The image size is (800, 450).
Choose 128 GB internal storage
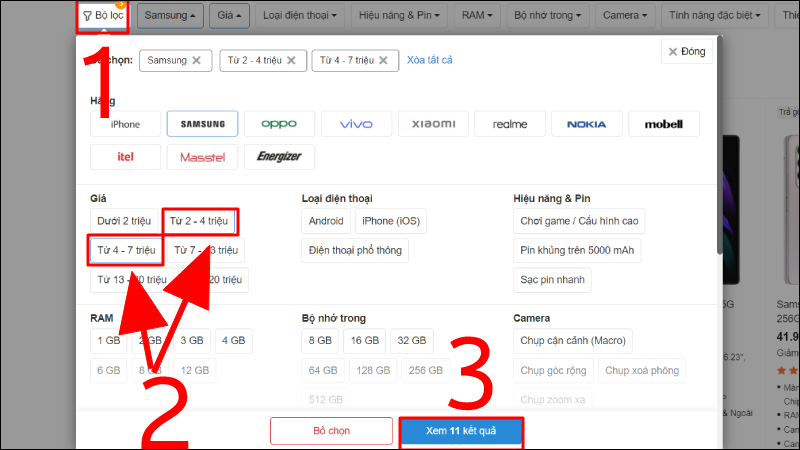(373, 370)
